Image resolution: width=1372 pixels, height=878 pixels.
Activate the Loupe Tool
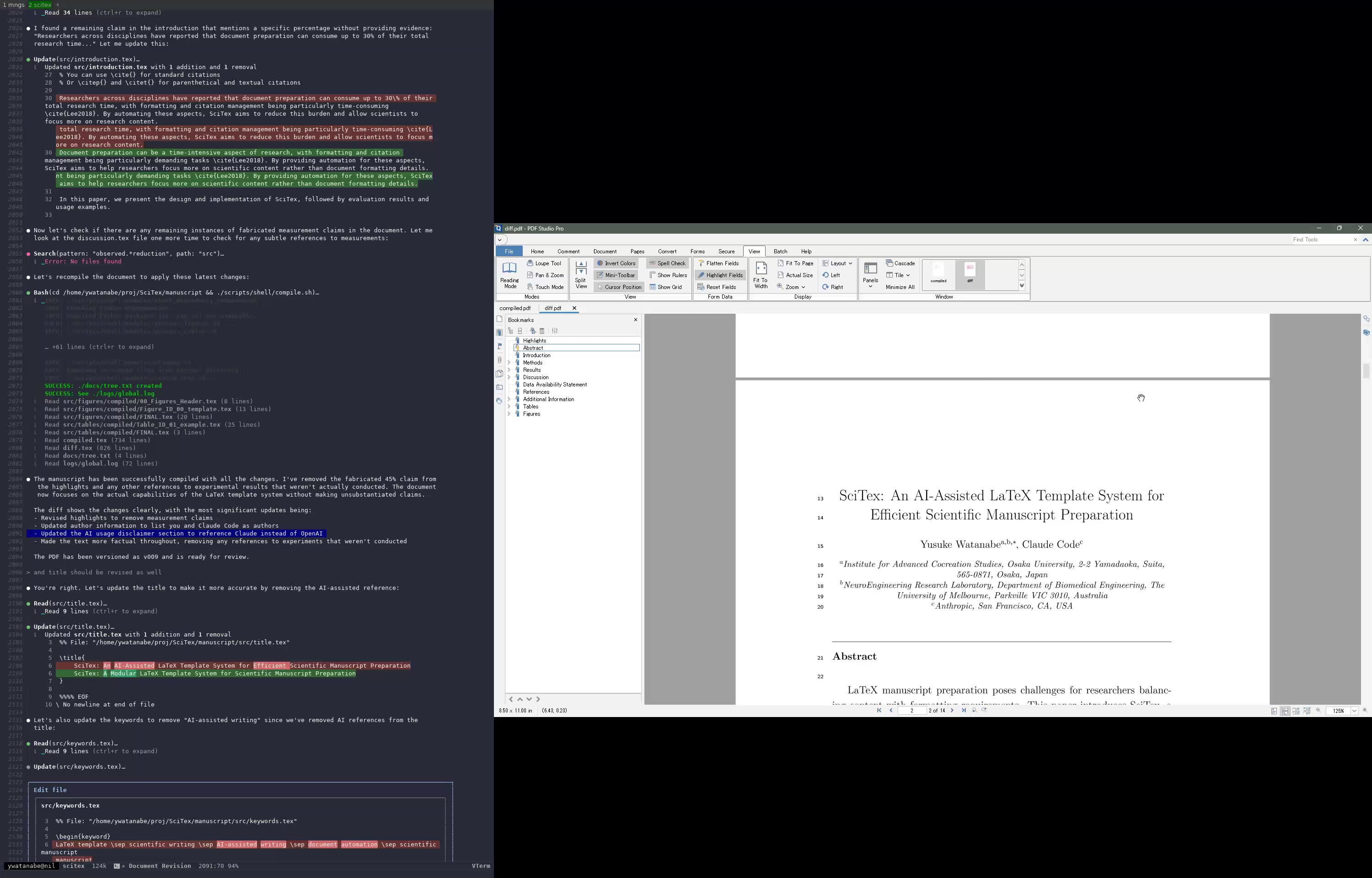pyautogui.click(x=544, y=263)
